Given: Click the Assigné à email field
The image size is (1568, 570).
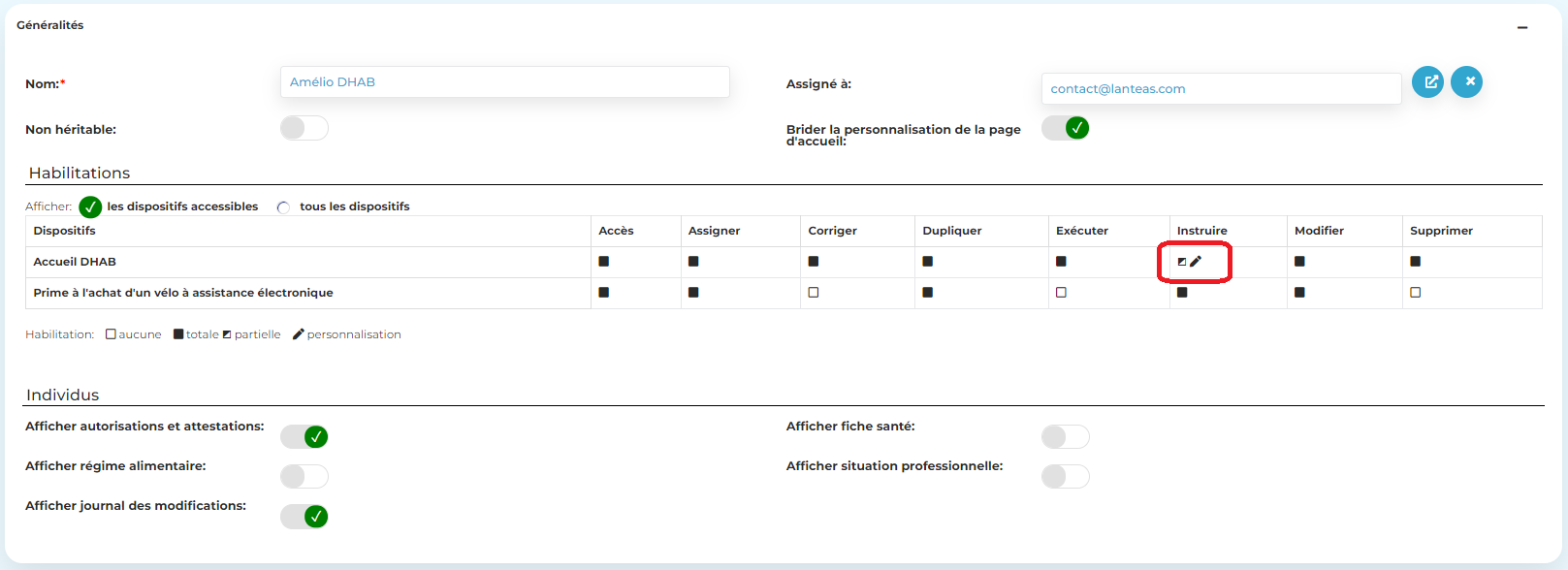Looking at the screenshot, I should click(x=1221, y=89).
